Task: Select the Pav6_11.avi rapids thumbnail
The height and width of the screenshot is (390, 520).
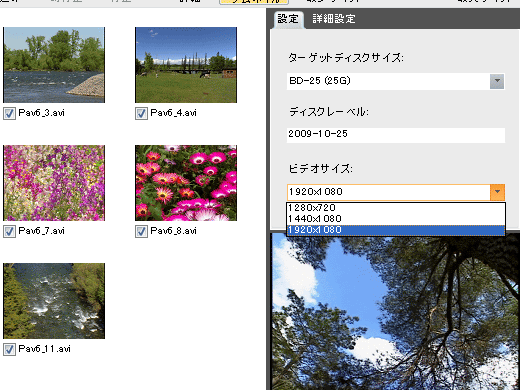Action: tap(54, 301)
